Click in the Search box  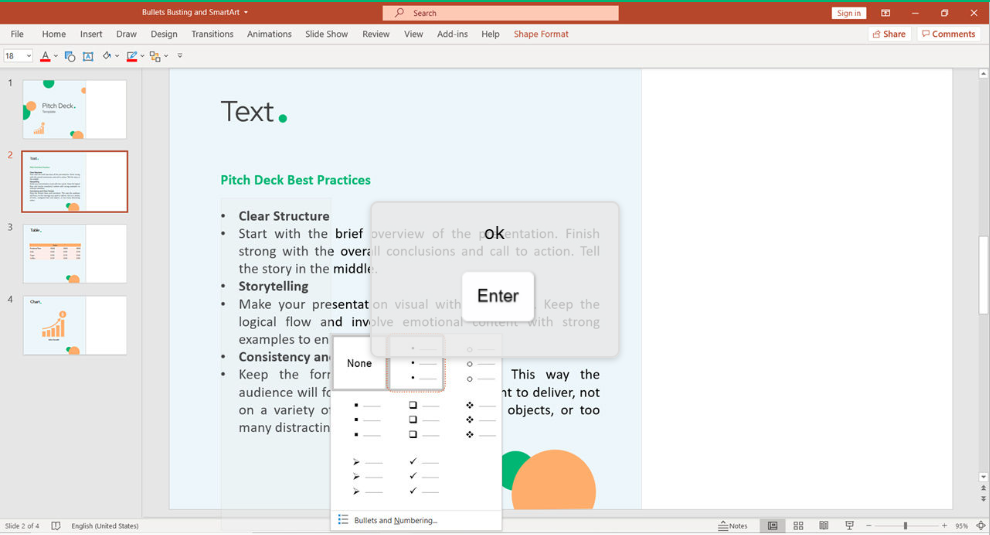(501, 13)
